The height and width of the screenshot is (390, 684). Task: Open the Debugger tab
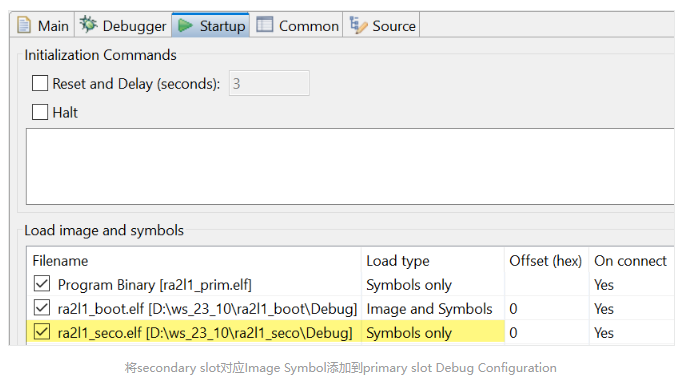123,26
